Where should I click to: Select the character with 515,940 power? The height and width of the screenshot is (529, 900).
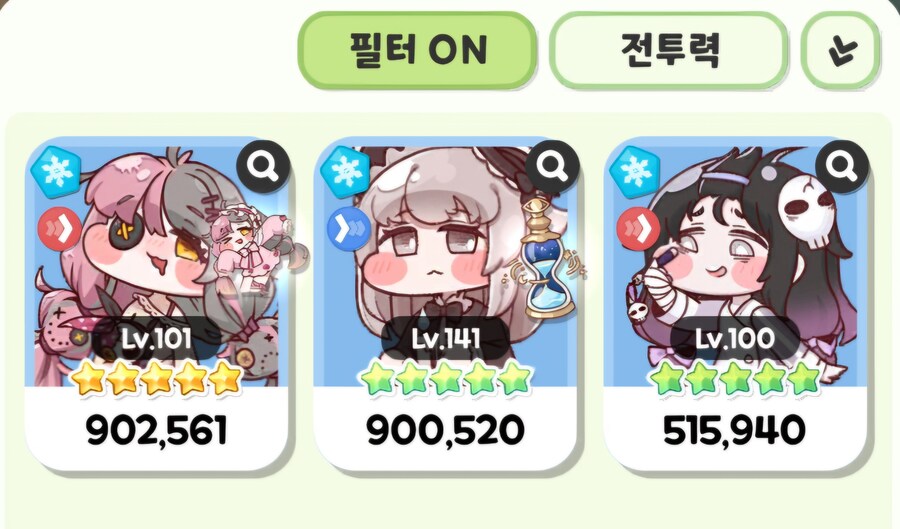[x=735, y=304]
